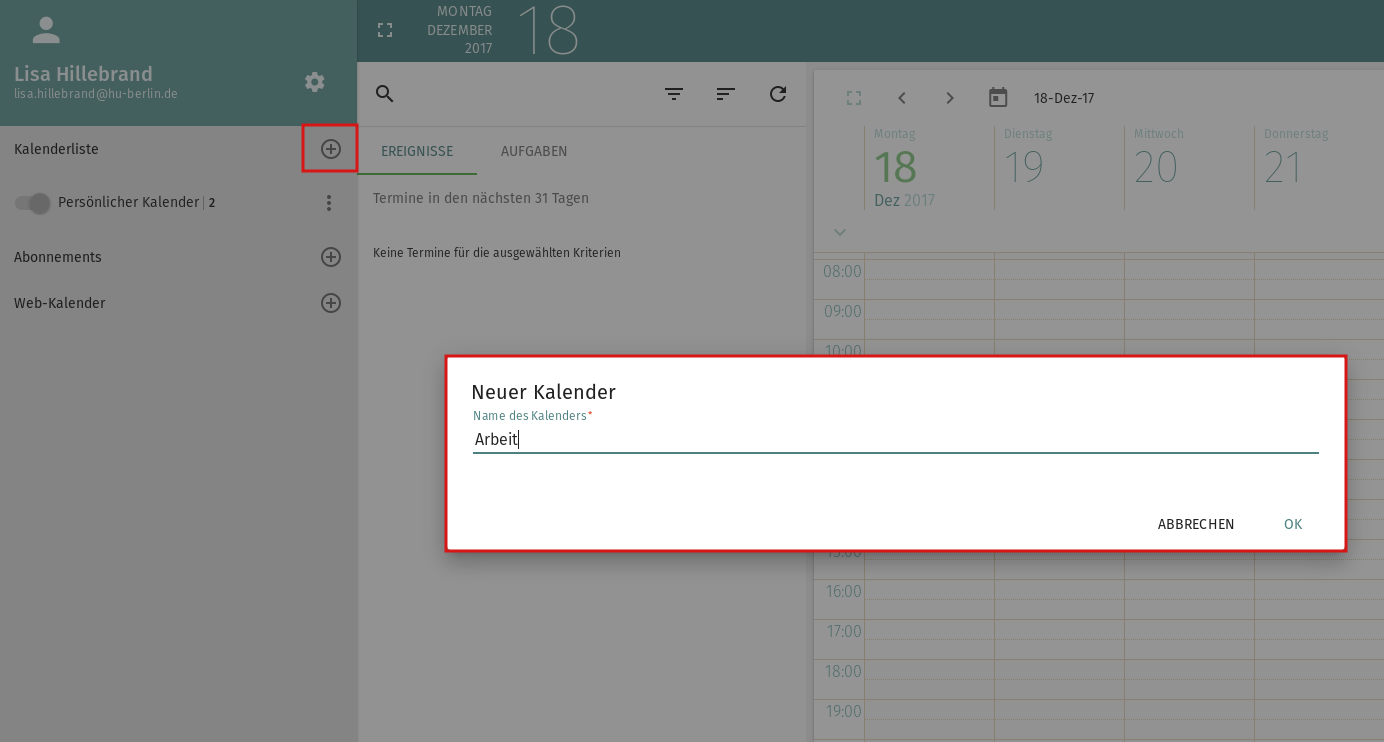Click Abbrechen to cancel the dialog
This screenshot has width=1384, height=742.
[1196, 524]
